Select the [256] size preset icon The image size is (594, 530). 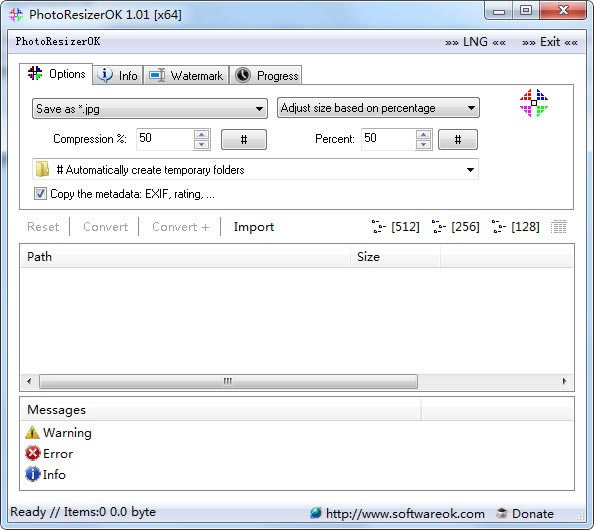coord(438,227)
